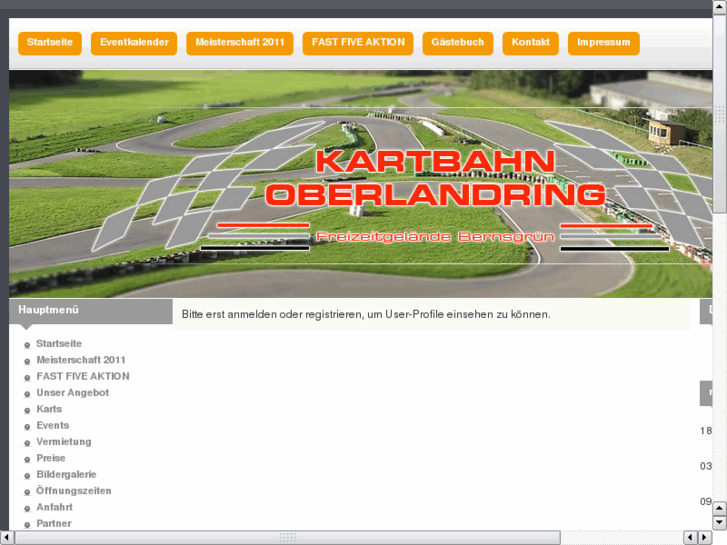727x545 pixels.
Task: Open FAST FIVE AKTION in the top navigation
Action: click(x=358, y=43)
